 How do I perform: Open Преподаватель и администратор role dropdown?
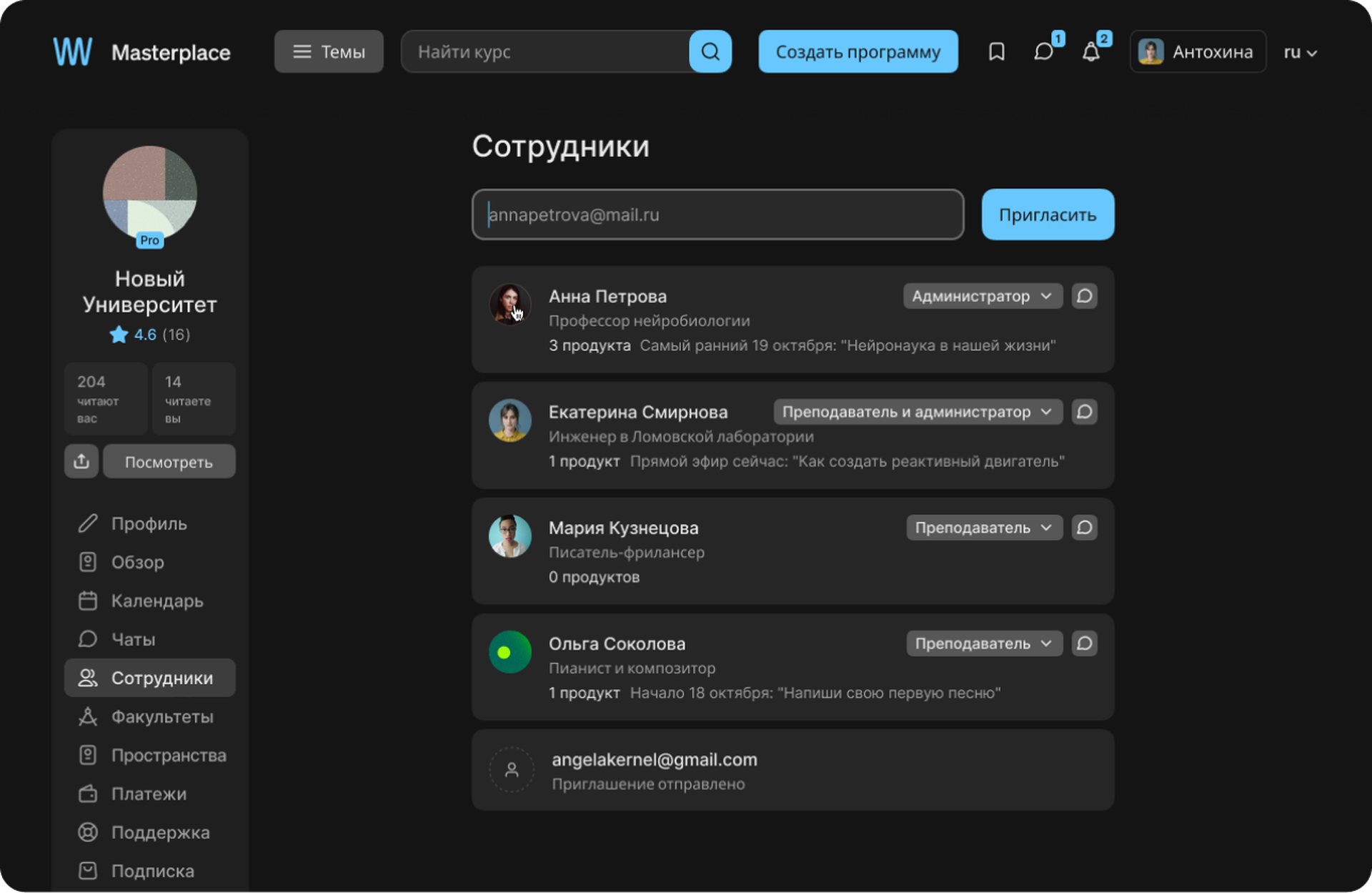(918, 412)
